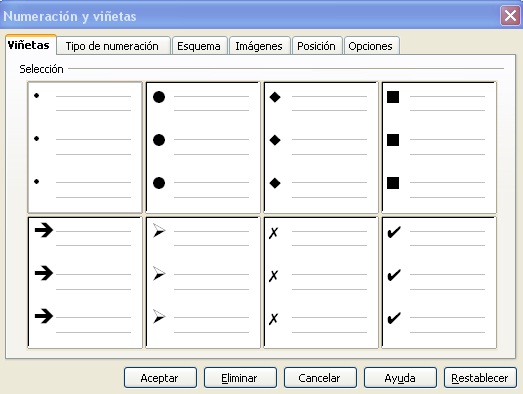Select the bold right-arrow bullet style
523x394 pixels.
click(x=85, y=283)
